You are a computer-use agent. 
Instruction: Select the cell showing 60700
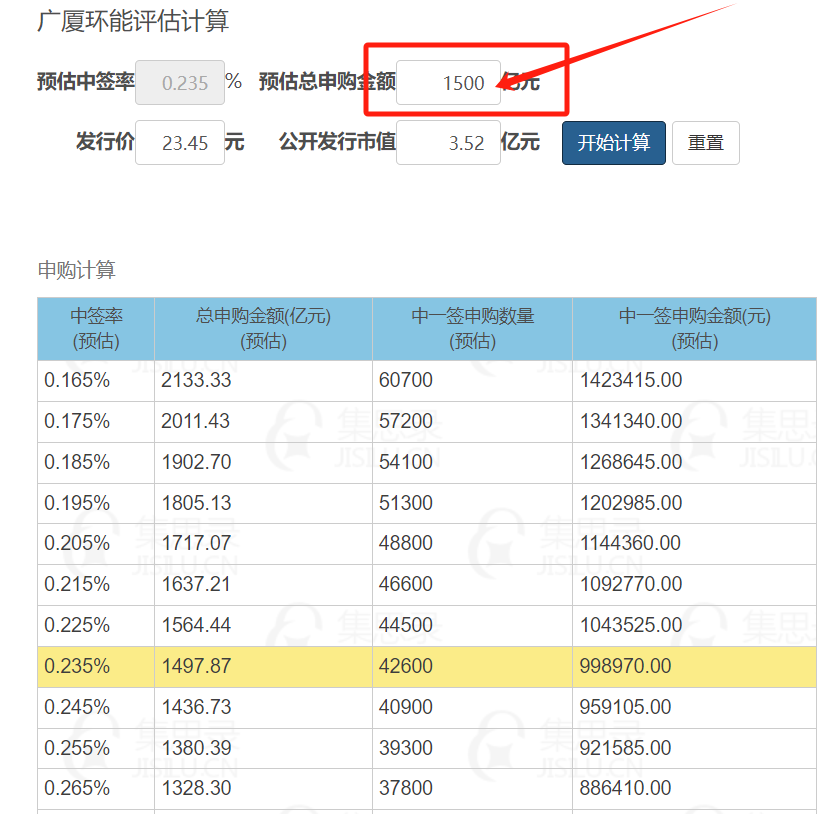472,381
